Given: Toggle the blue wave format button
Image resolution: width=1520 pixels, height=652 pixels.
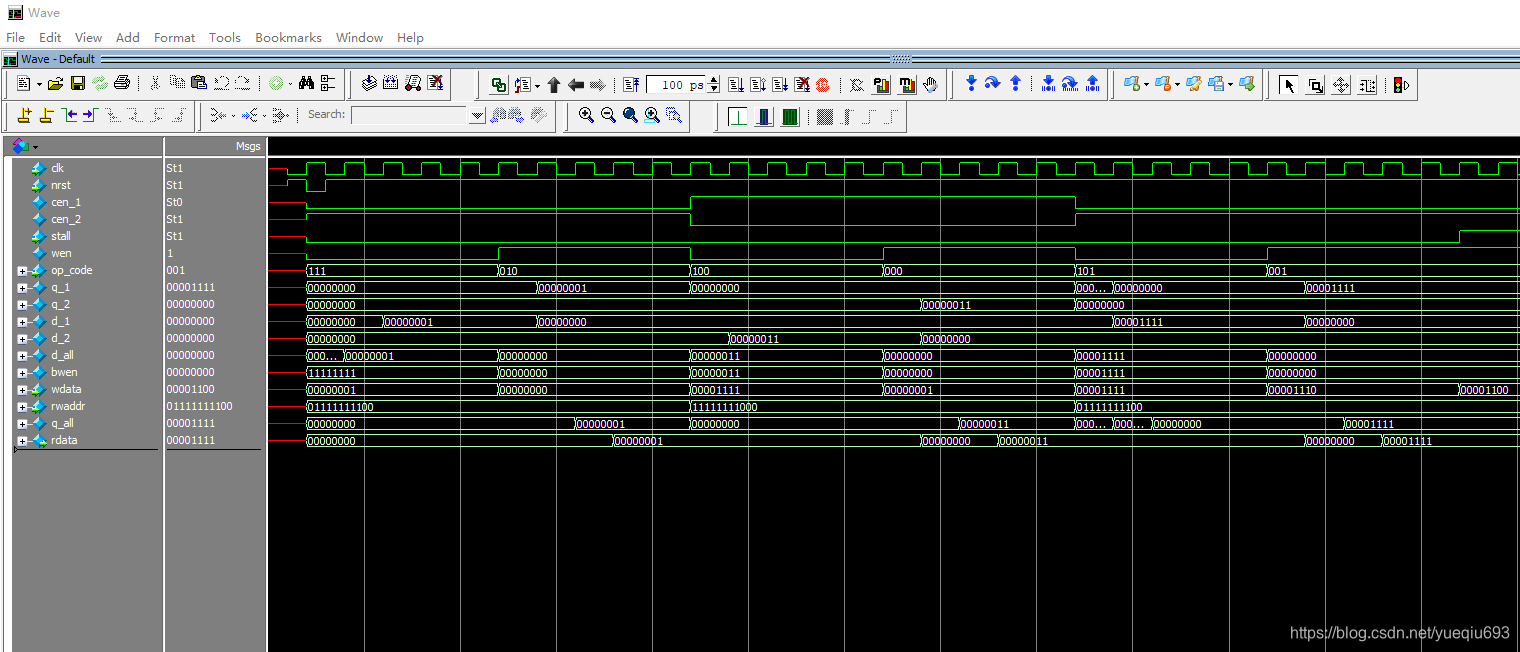Looking at the screenshot, I should click(764, 116).
